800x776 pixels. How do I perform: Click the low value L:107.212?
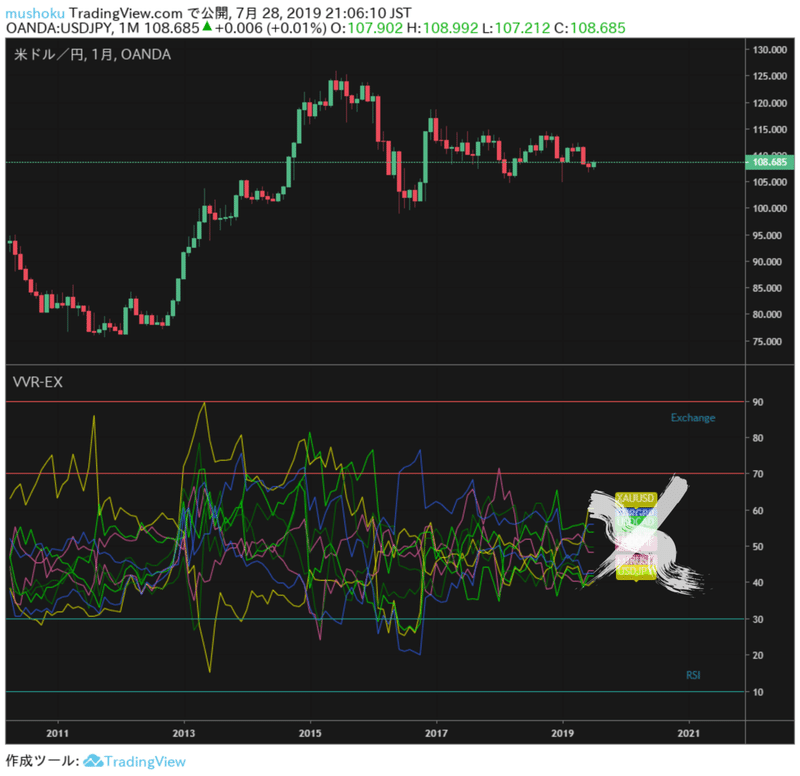516,28
